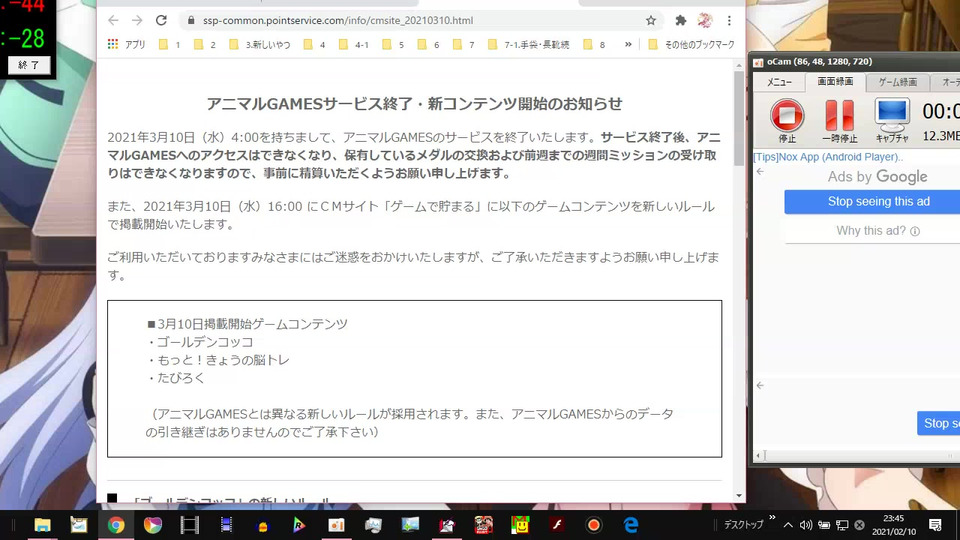Switch to Chrome in the taskbar
The width and height of the screenshot is (960, 540).
[116, 525]
